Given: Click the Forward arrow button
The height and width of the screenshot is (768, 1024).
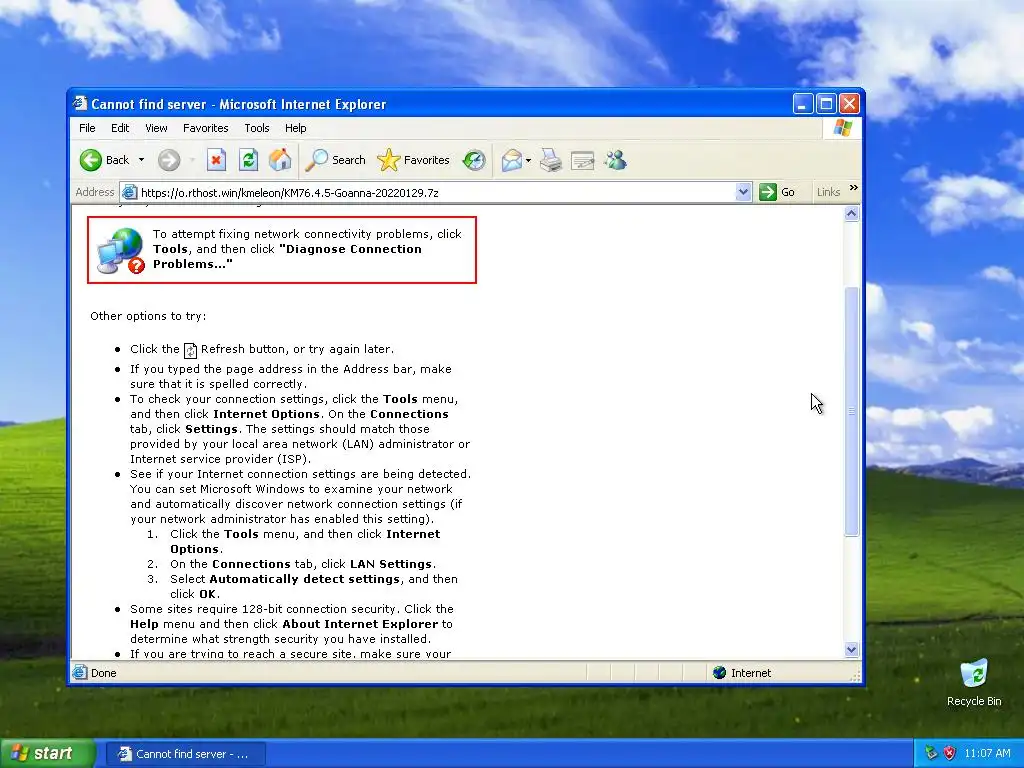Looking at the screenshot, I should 168,160.
